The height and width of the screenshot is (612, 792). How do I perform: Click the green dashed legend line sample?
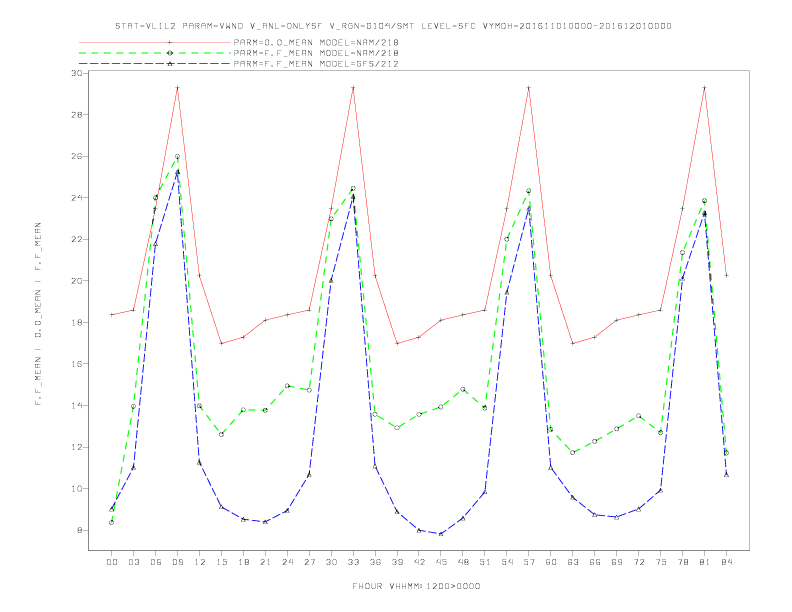click(x=155, y=53)
